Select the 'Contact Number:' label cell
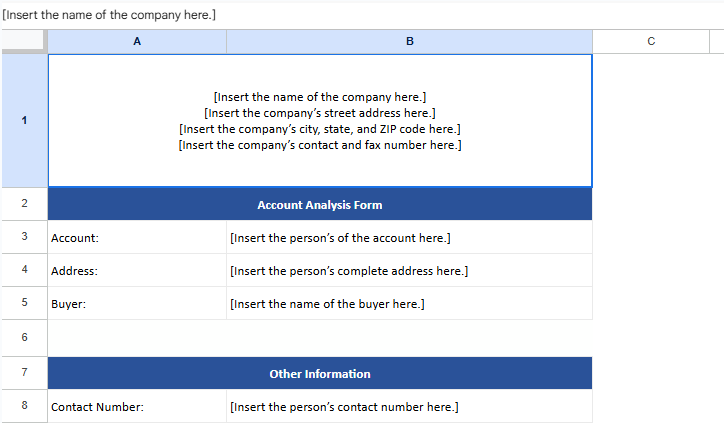Screen dimensions: 724x423 [137, 407]
